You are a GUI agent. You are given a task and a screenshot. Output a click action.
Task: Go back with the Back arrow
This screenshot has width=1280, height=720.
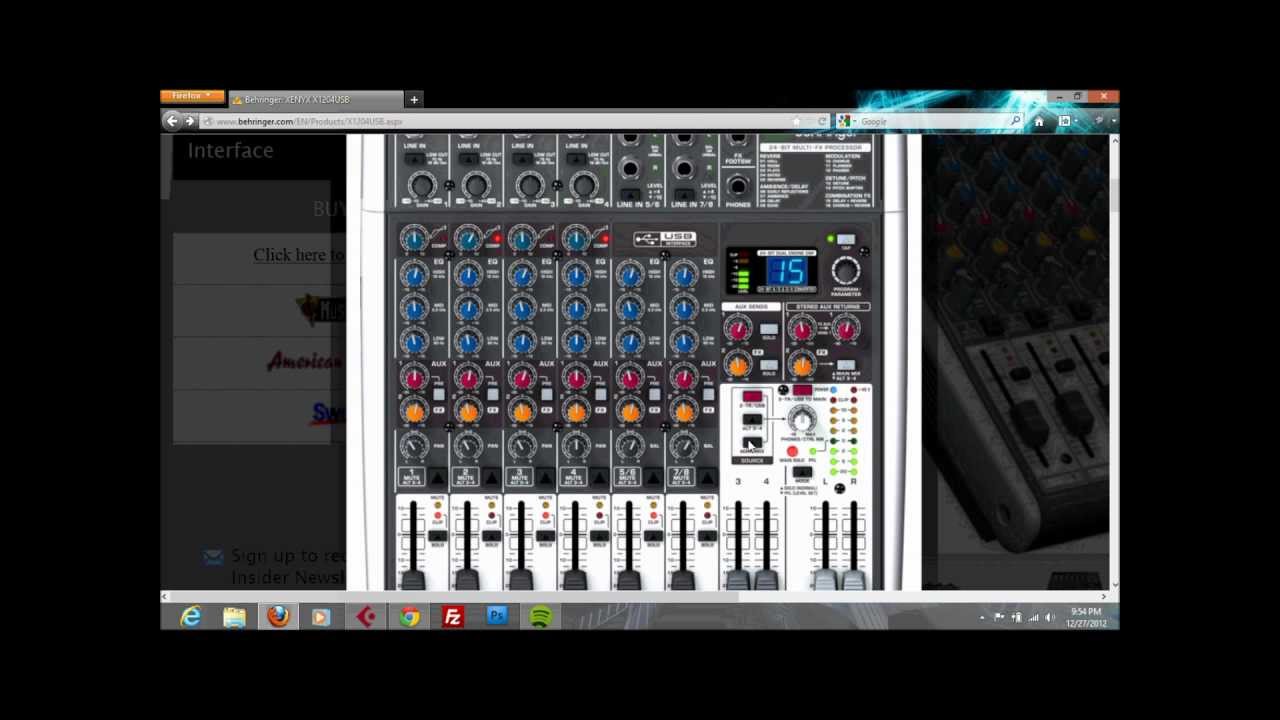[x=172, y=121]
